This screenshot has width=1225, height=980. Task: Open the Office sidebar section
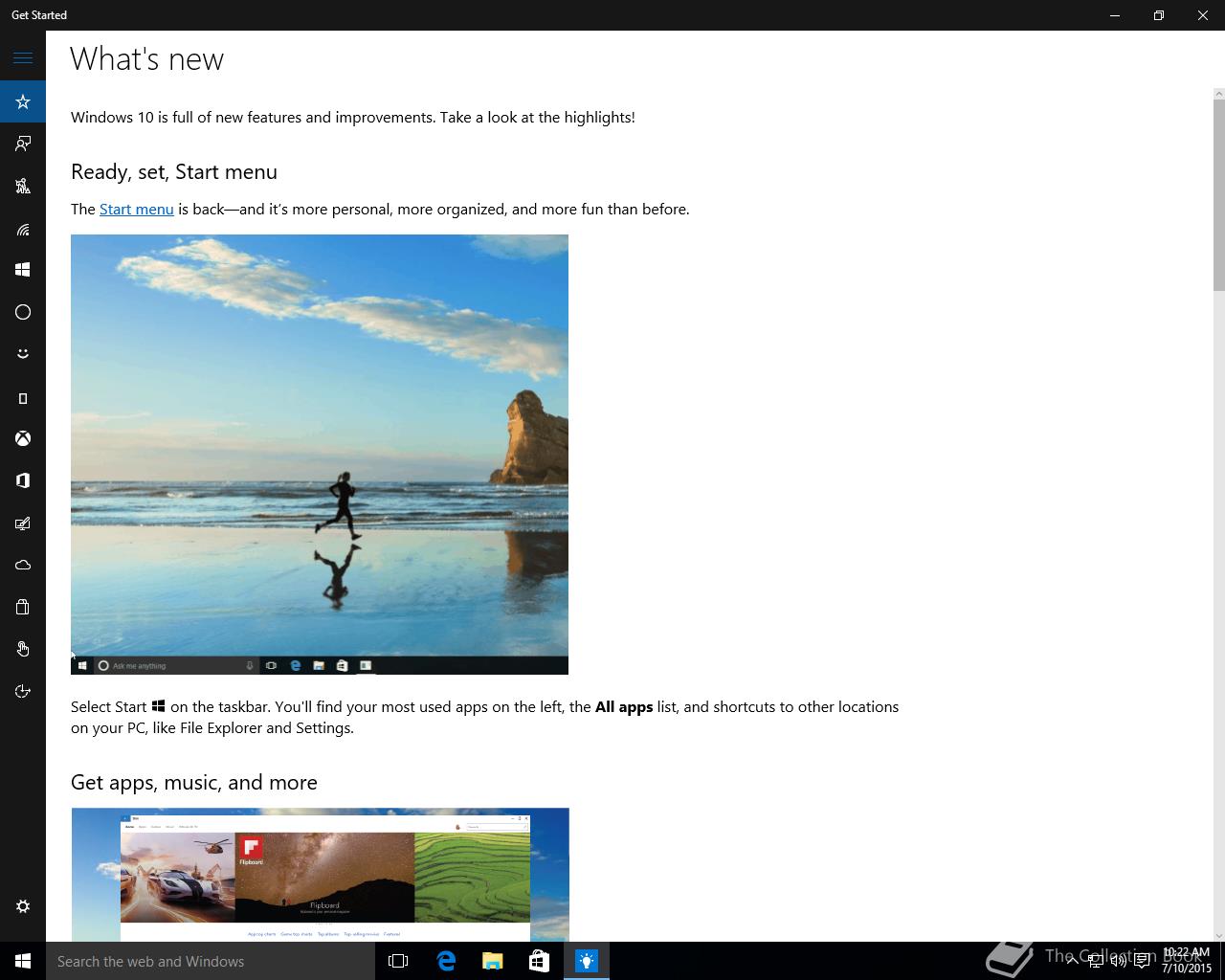tap(23, 480)
